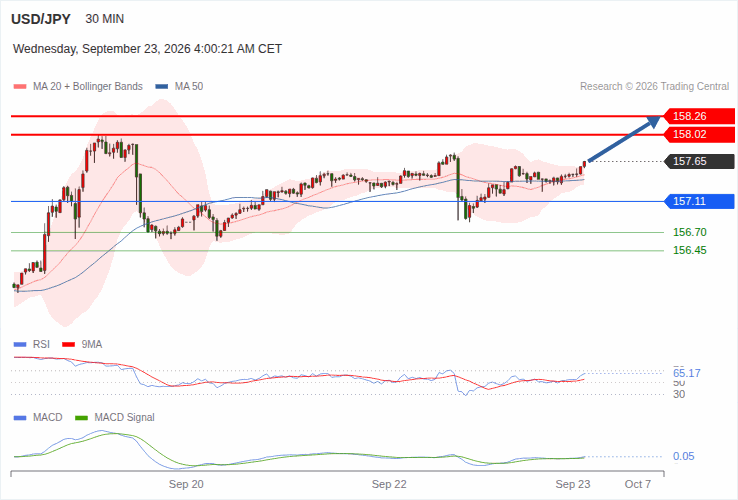This screenshot has height=500, width=738.
Task: Click the 157.65 current price tag
Action: coord(699,161)
